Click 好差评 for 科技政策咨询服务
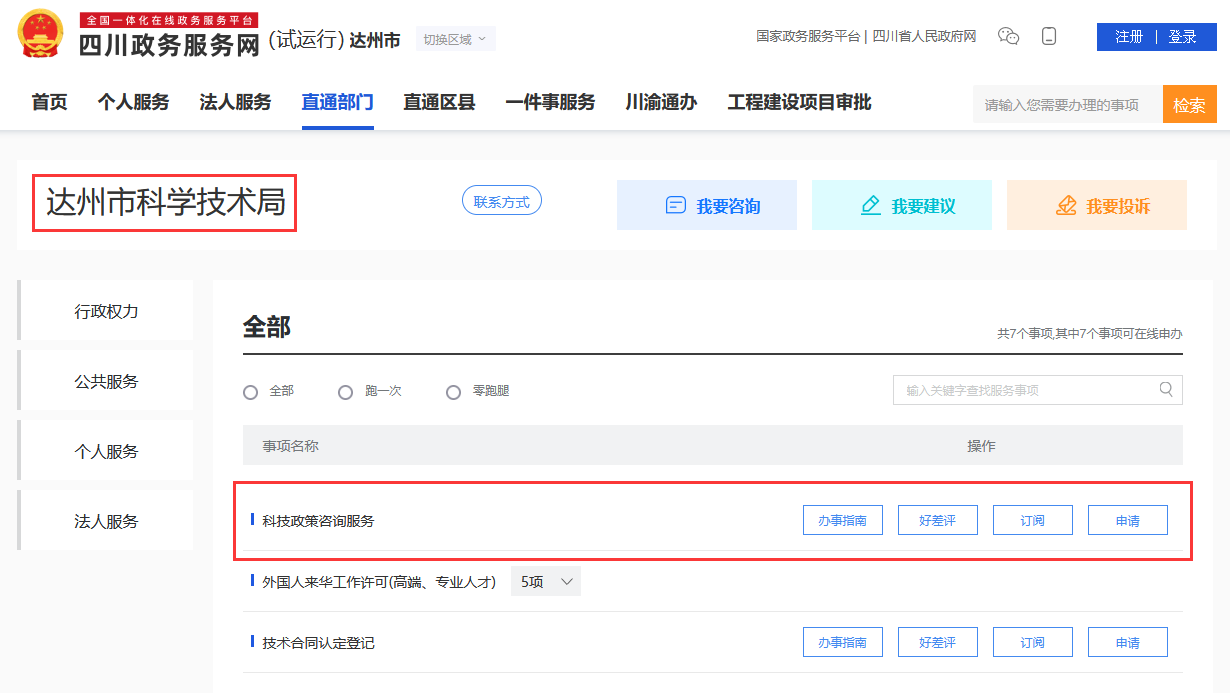Image resolution: width=1230 pixels, height=693 pixels. tap(938, 520)
